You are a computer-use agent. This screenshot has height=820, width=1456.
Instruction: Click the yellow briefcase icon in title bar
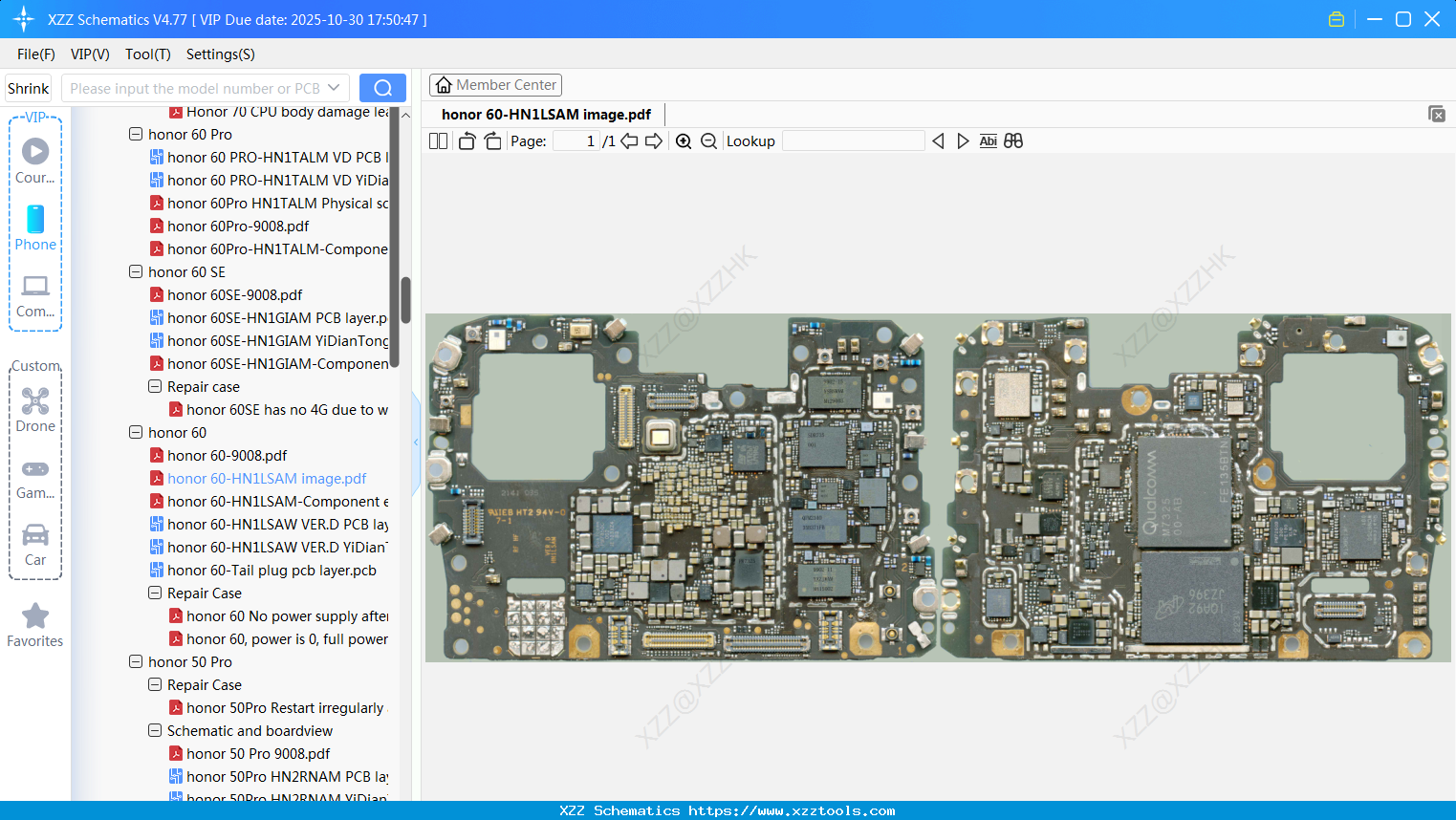pos(1336,19)
